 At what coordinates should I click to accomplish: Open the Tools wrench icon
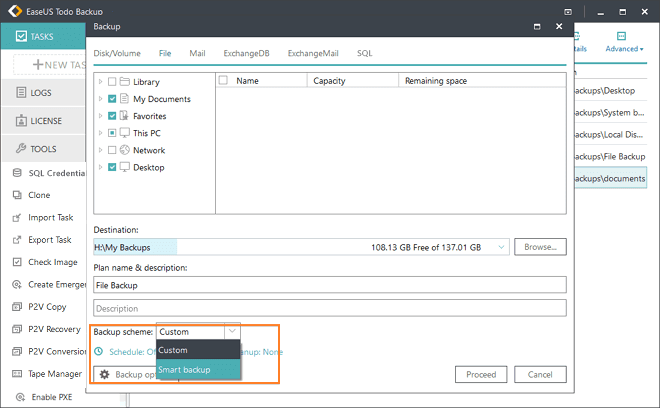(21, 148)
